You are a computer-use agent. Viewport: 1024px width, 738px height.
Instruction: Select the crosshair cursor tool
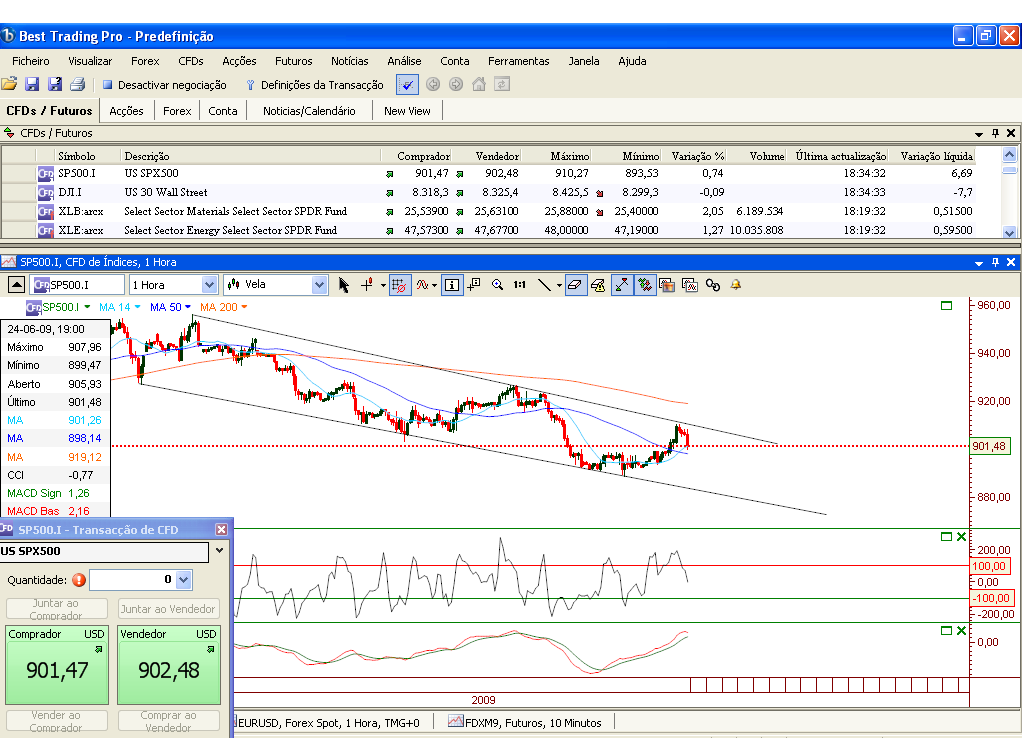coord(367,285)
